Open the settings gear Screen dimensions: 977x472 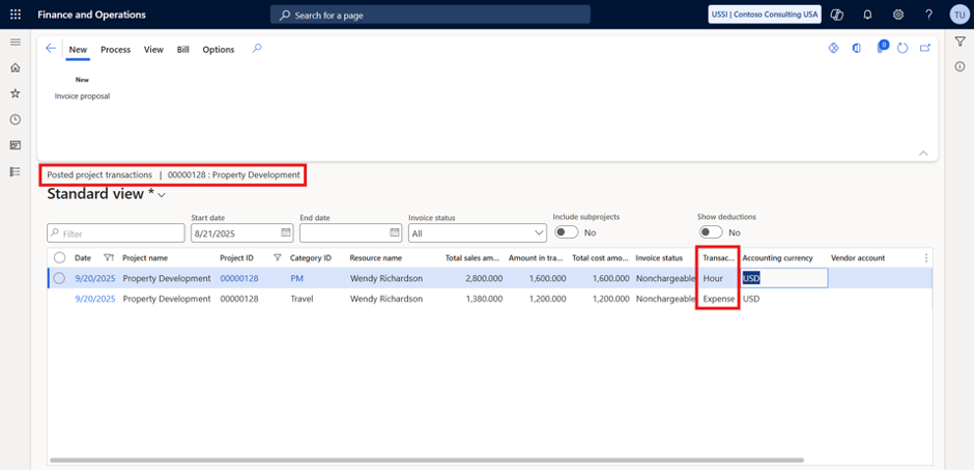point(898,14)
